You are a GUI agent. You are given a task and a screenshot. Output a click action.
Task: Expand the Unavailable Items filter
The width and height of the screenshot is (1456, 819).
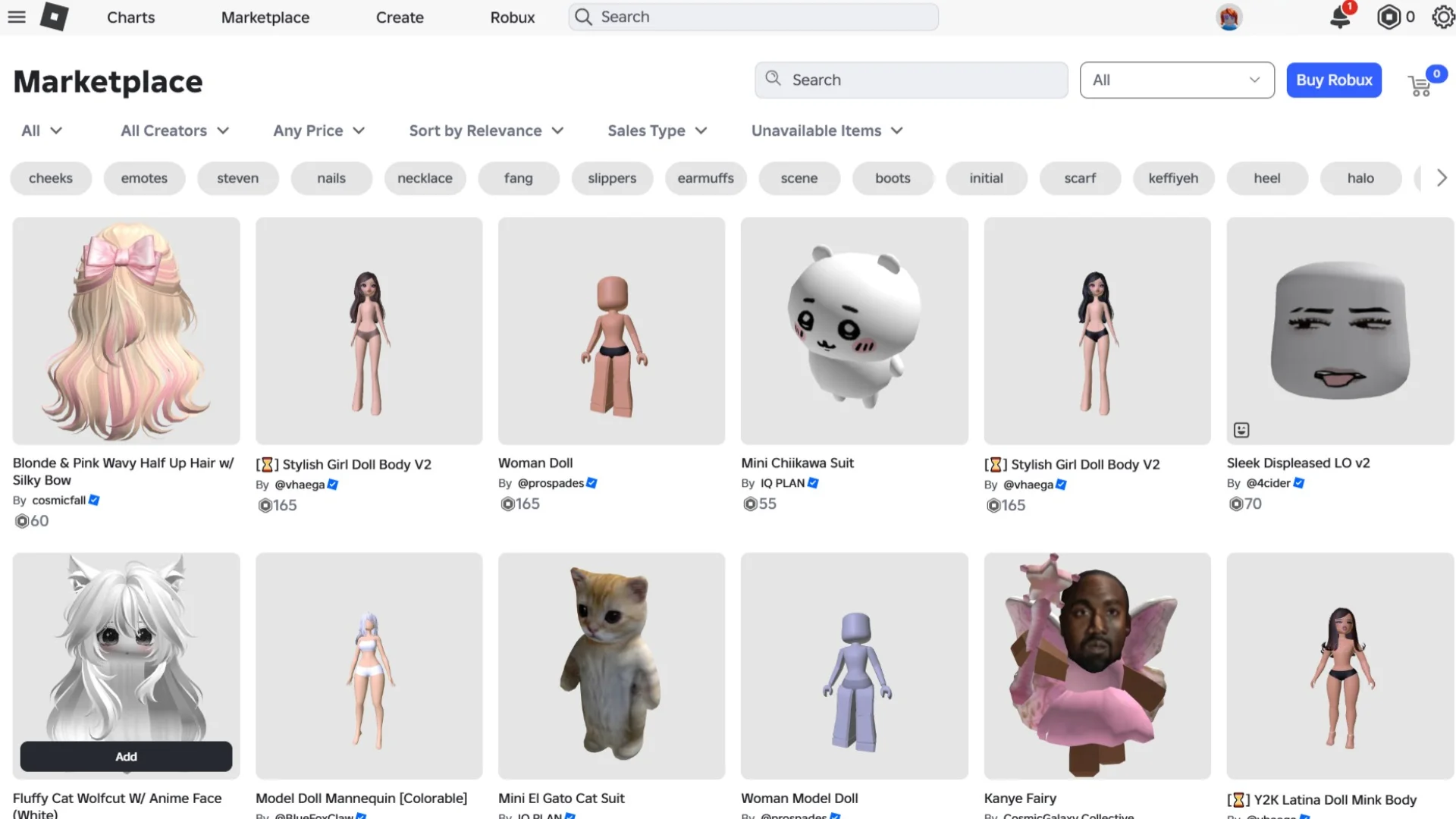[x=827, y=130]
